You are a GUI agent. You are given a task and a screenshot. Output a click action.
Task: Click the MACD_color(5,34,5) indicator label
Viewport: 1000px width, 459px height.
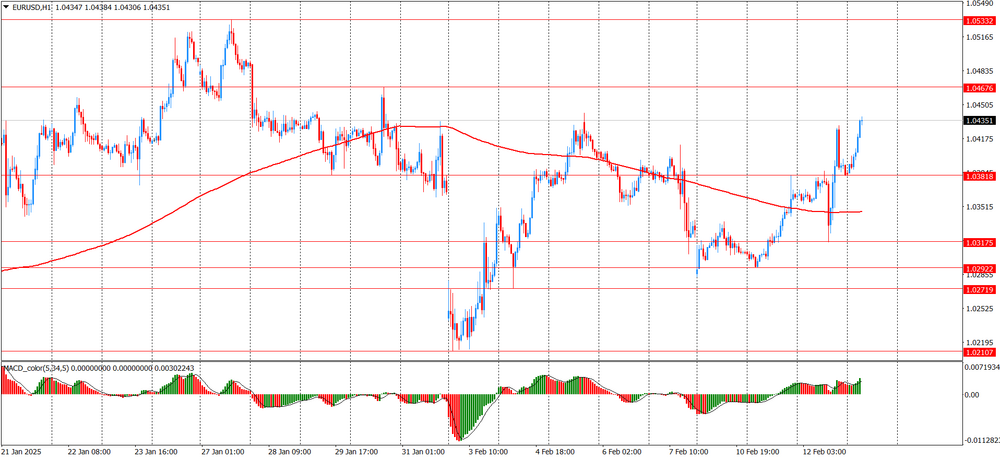tap(36, 369)
